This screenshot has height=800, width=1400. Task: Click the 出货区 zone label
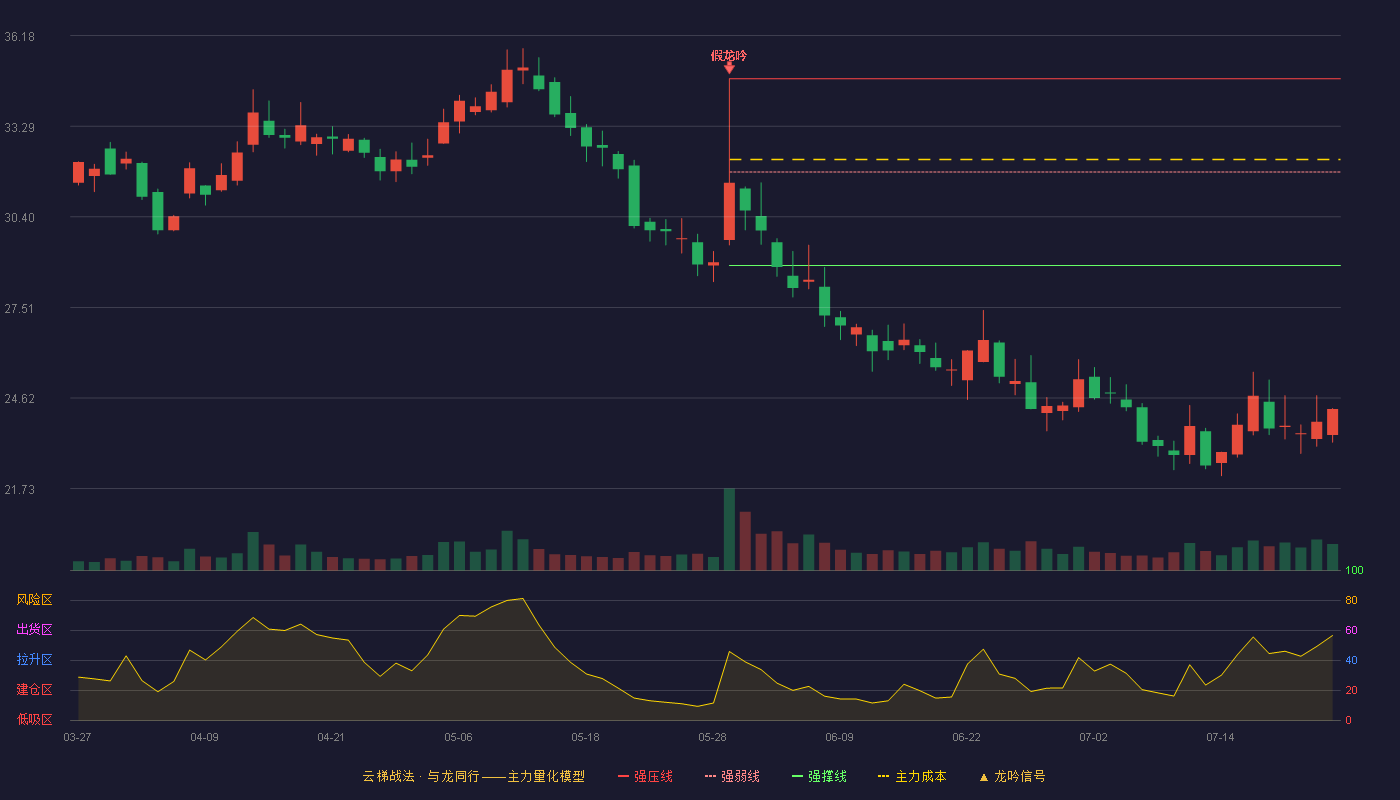34,630
